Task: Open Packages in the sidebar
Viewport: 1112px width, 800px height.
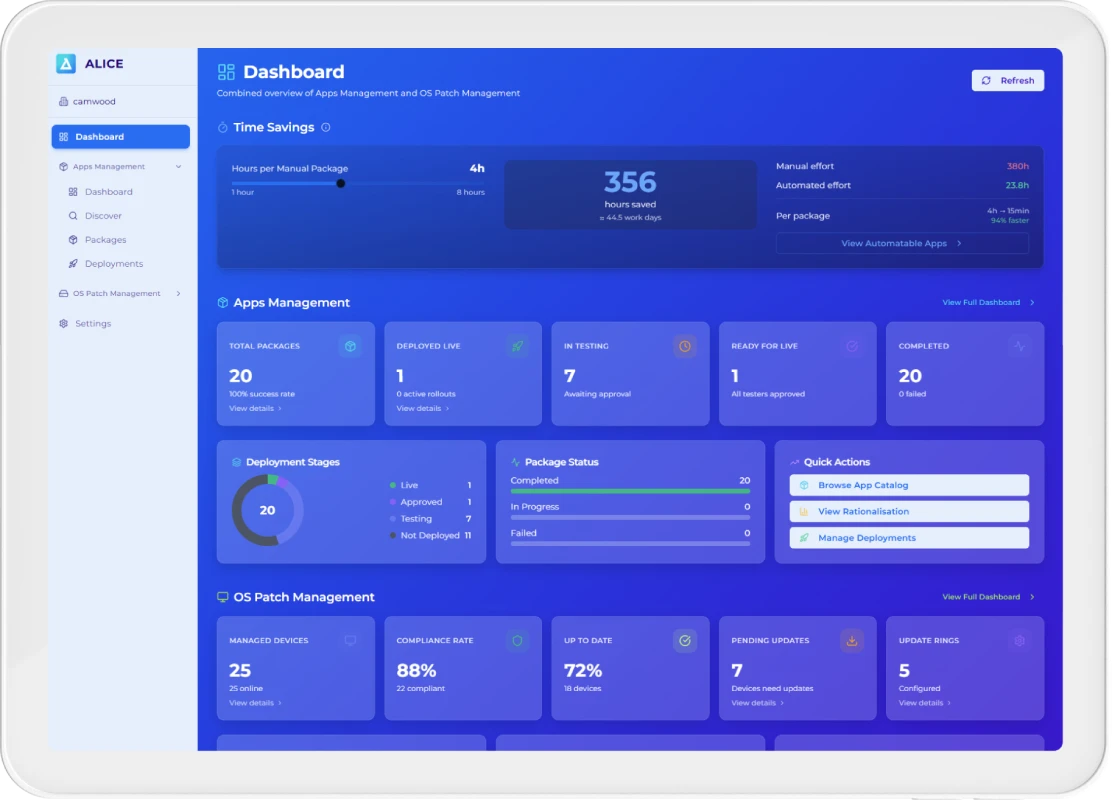Action: (x=105, y=240)
